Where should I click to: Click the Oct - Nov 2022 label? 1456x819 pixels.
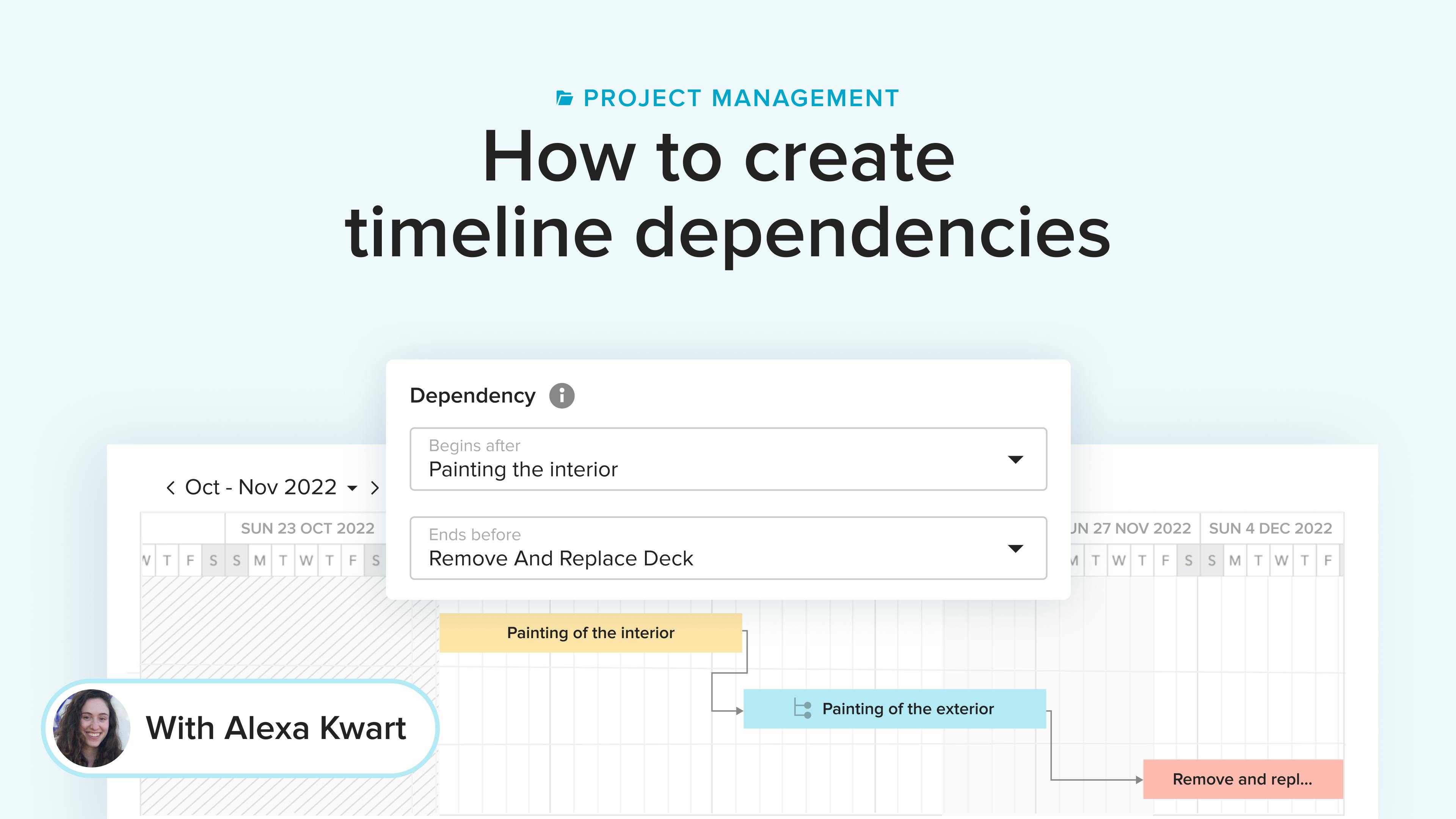pyautogui.click(x=260, y=487)
